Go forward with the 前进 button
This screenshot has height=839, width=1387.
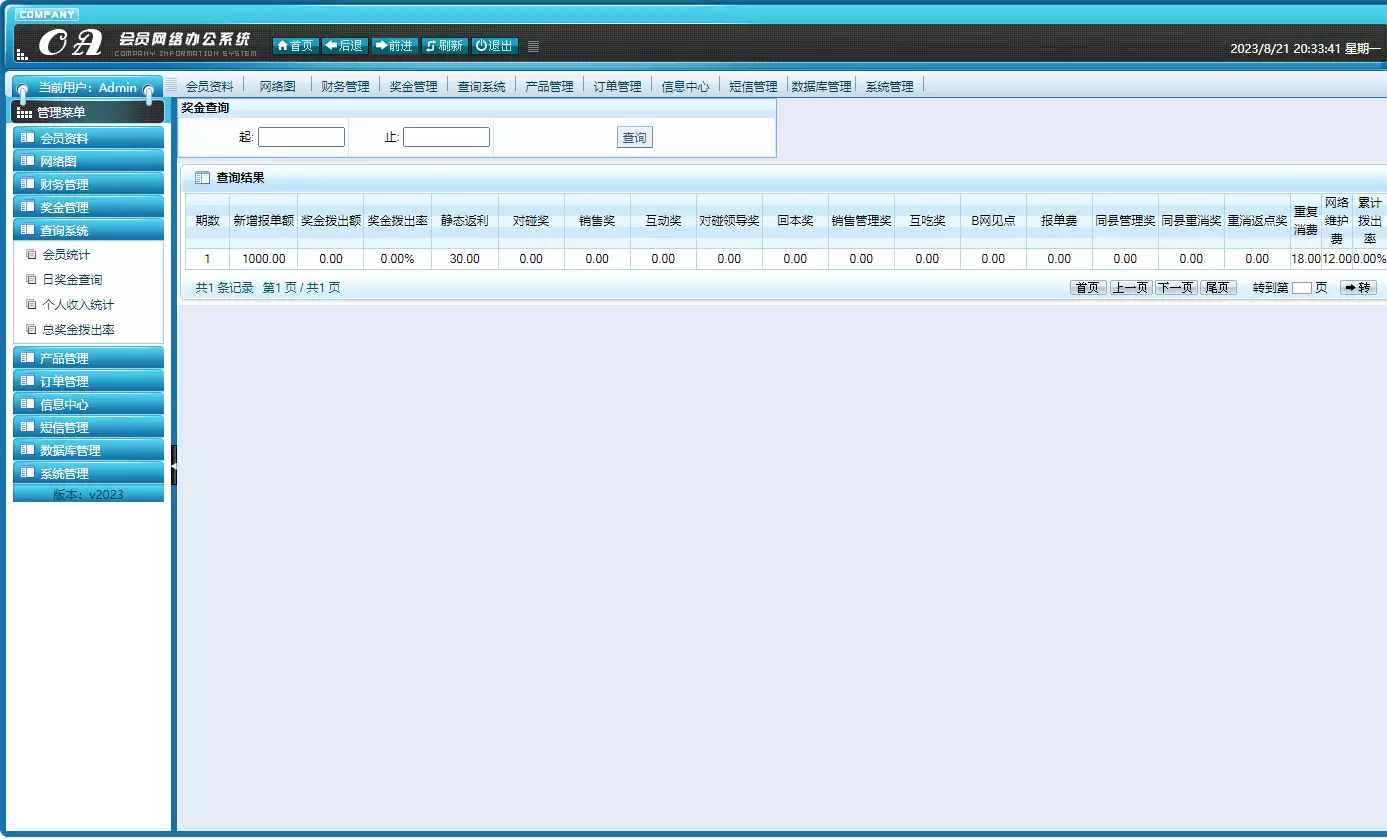click(394, 46)
